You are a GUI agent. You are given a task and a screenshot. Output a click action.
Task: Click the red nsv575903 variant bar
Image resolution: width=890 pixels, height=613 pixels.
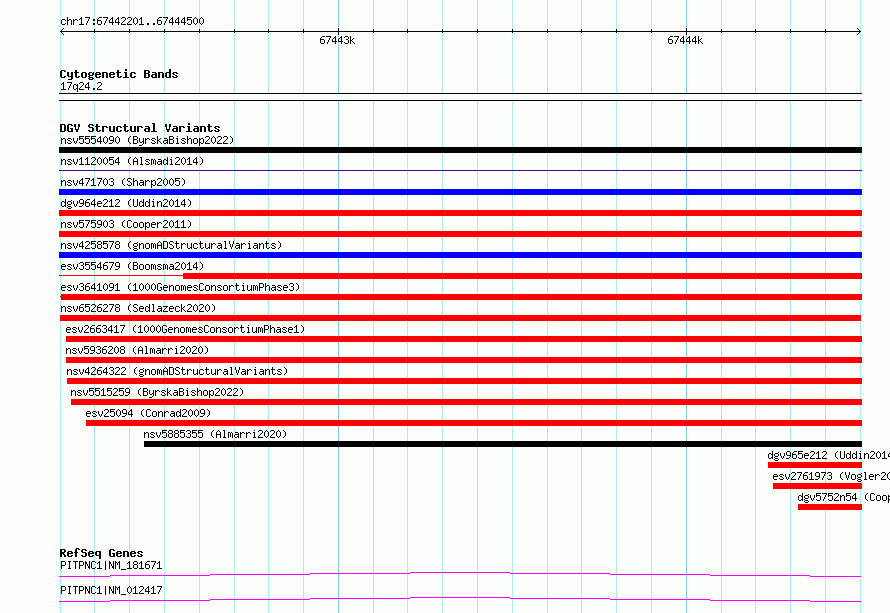tap(460, 234)
